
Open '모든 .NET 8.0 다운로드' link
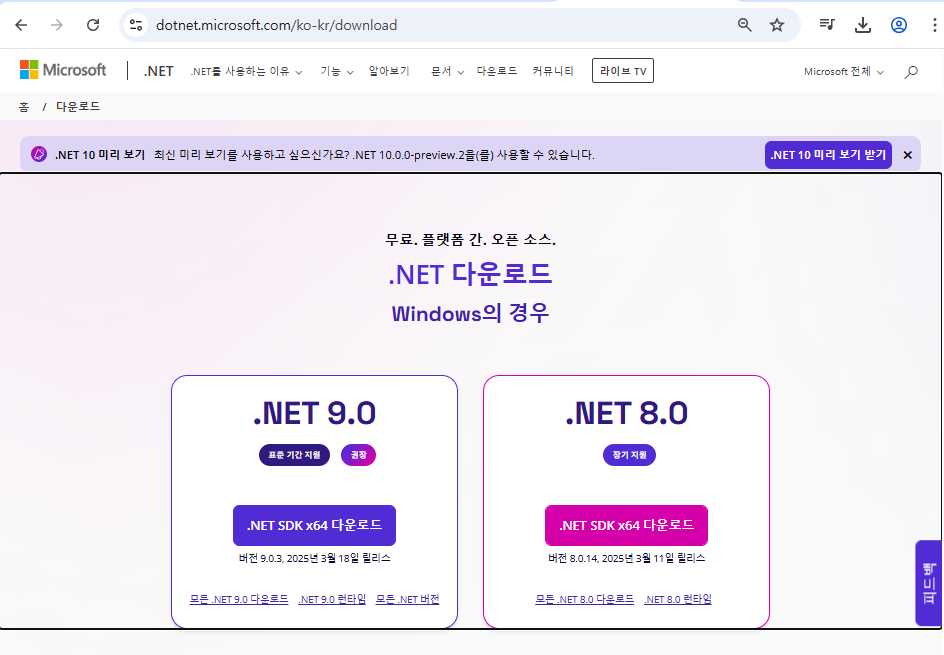[584, 599]
